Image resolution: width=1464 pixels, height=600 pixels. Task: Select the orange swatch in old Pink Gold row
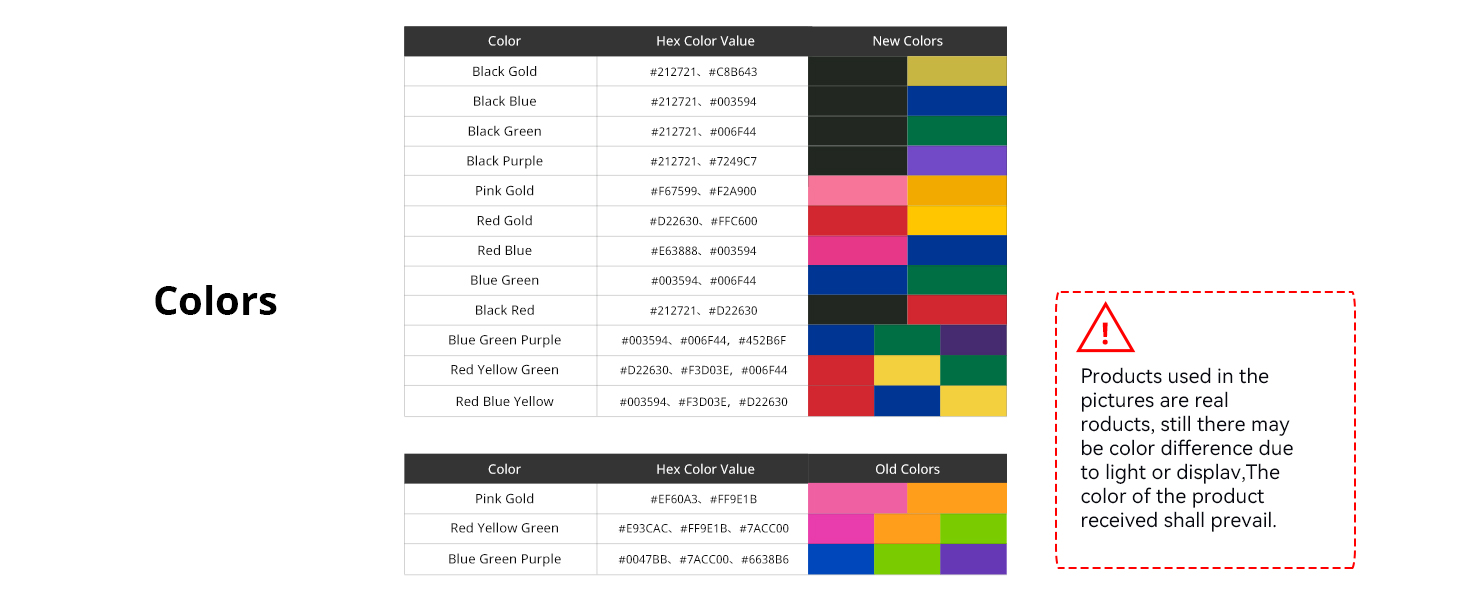(956, 498)
